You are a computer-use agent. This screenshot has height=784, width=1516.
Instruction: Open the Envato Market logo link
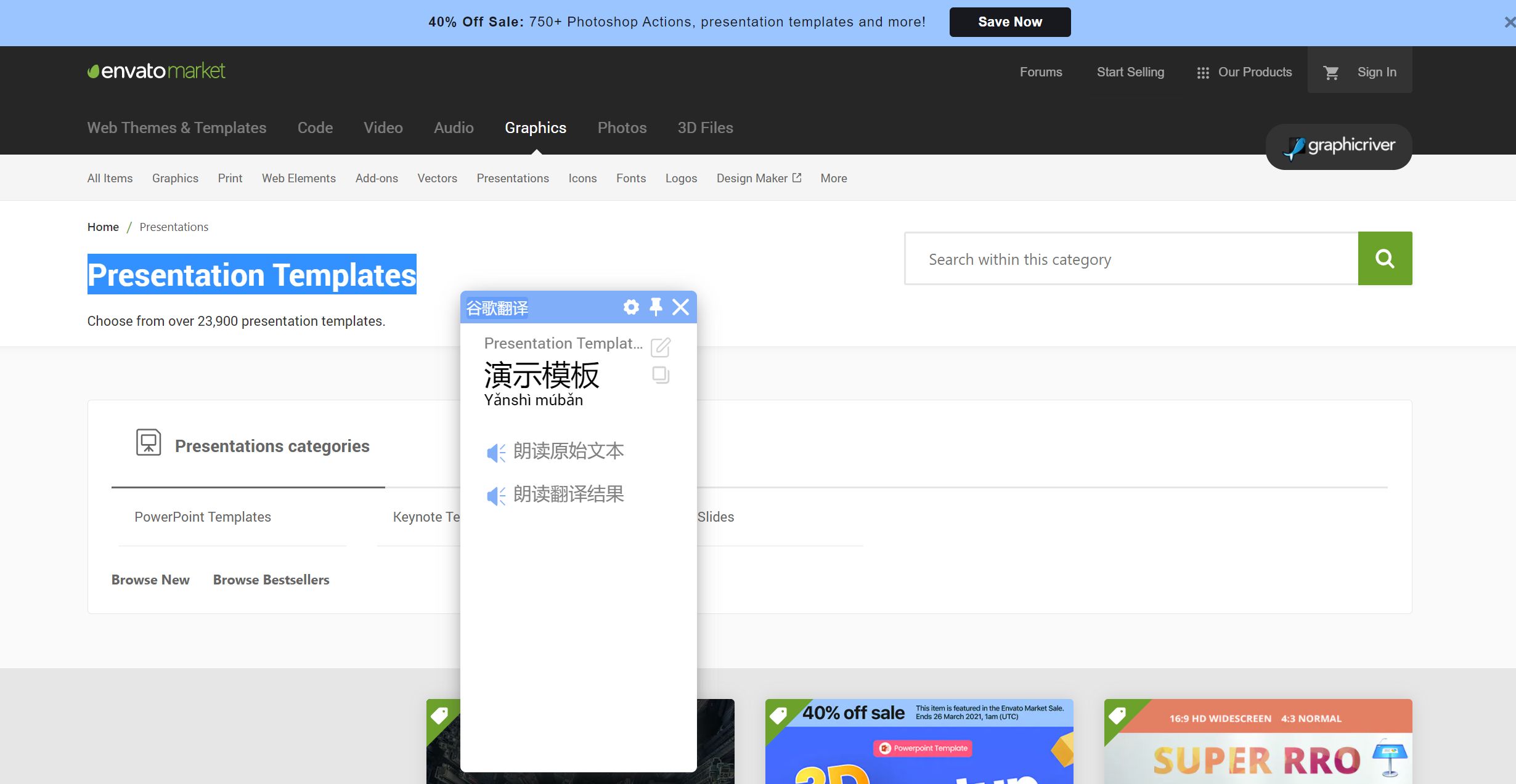point(157,71)
